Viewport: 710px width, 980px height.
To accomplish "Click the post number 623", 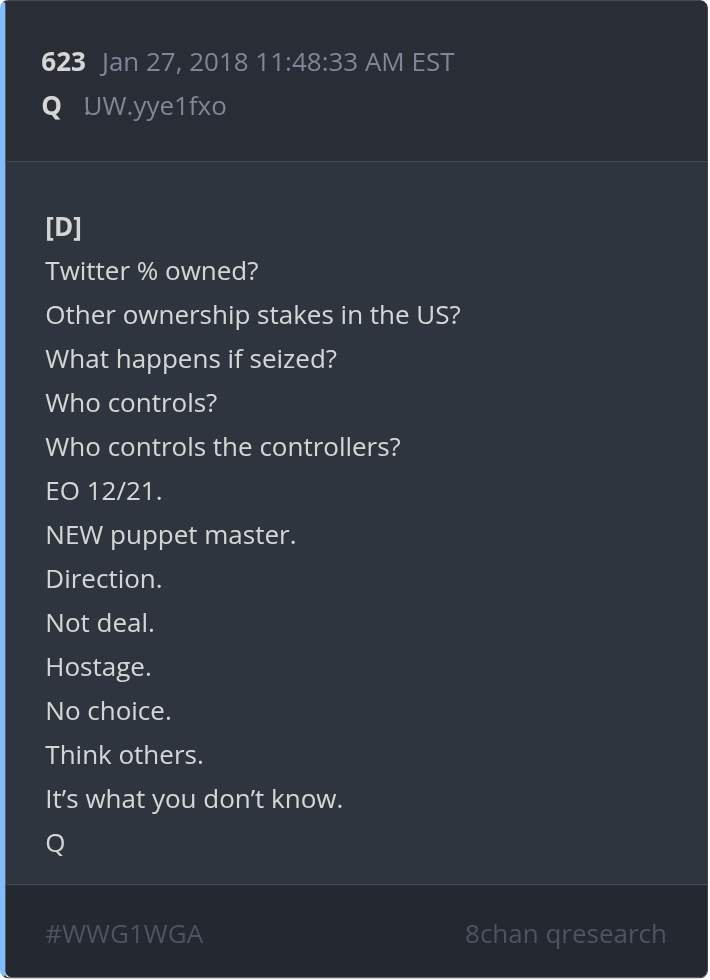I will coord(63,62).
